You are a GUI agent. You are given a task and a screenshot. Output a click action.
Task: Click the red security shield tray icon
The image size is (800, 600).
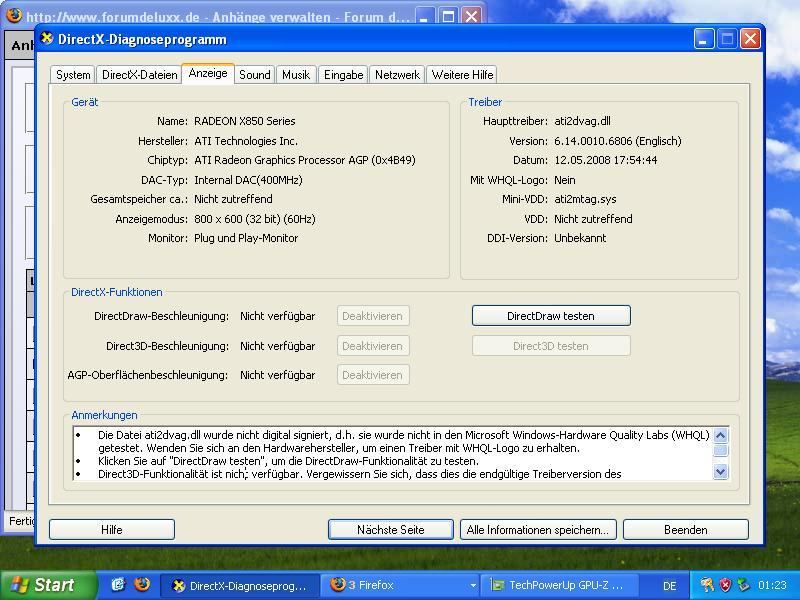tap(726, 585)
